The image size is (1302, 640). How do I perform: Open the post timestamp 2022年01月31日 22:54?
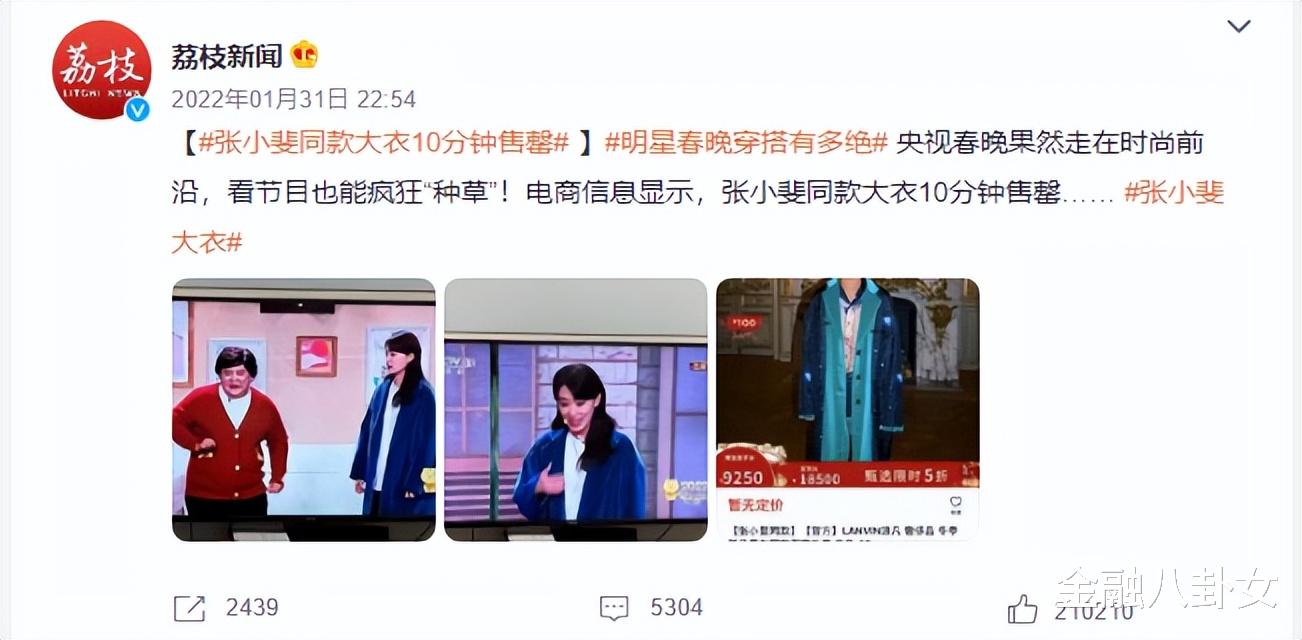293,100
